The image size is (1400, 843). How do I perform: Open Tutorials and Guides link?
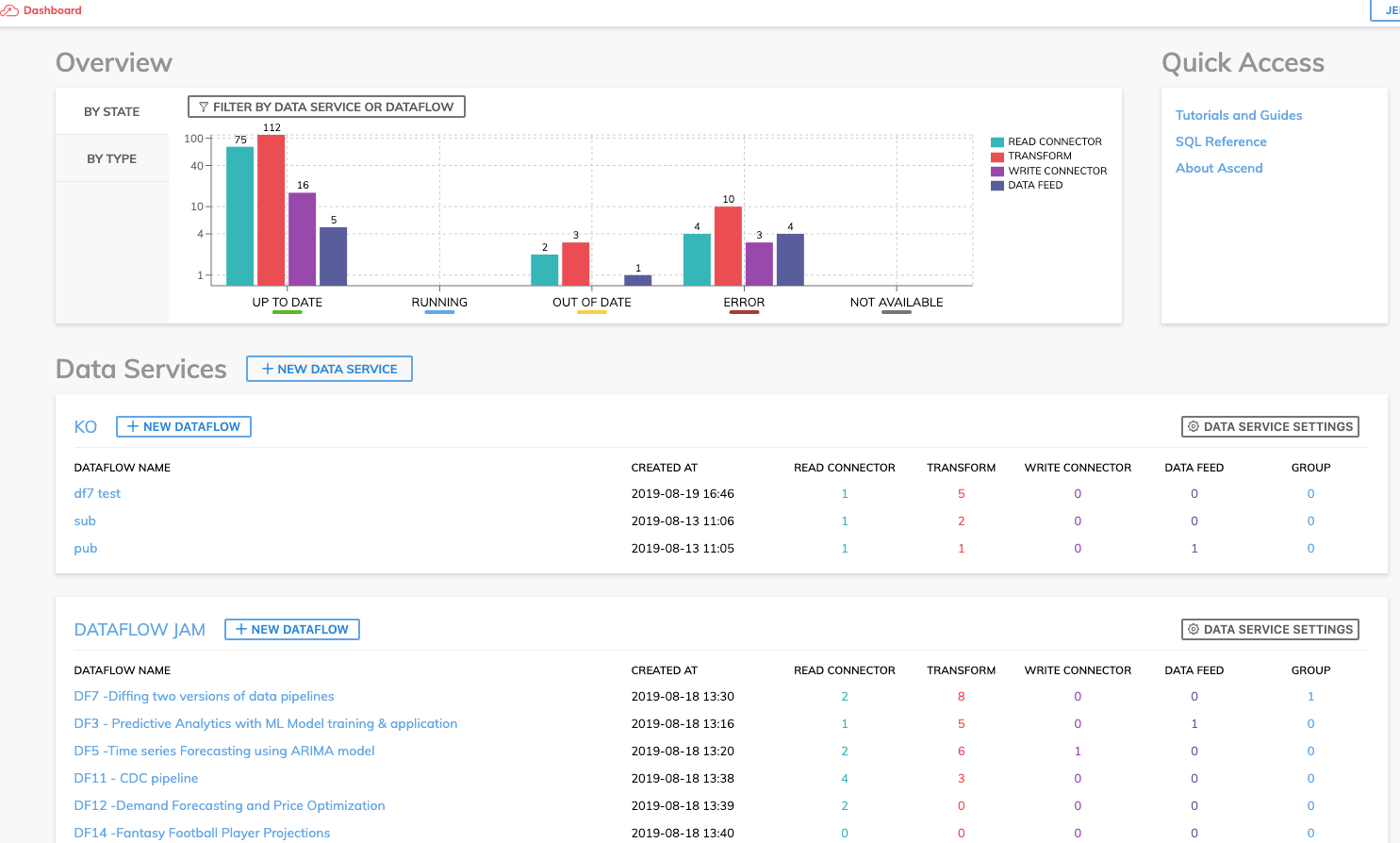(1239, 115)
